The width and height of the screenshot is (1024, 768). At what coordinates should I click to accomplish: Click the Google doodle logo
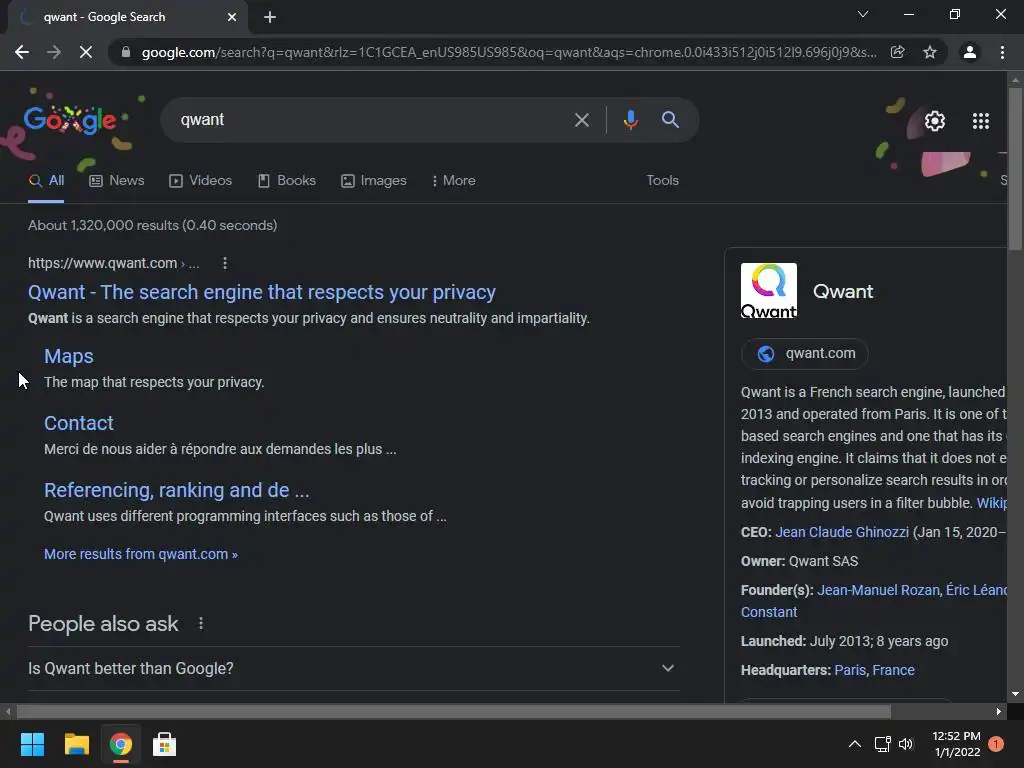[70, 120]
